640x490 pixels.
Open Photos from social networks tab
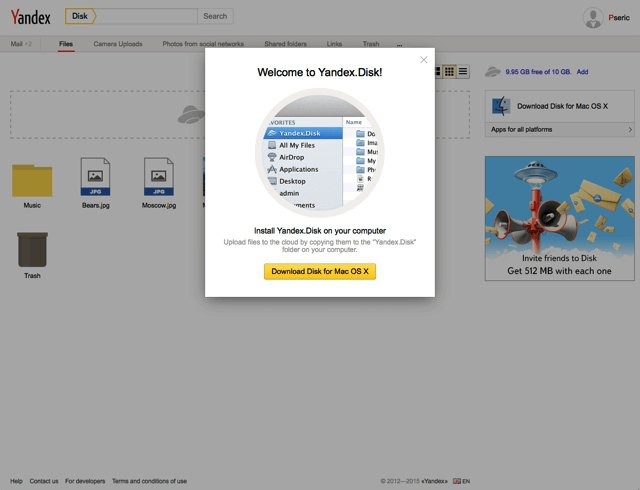(203, 44)
